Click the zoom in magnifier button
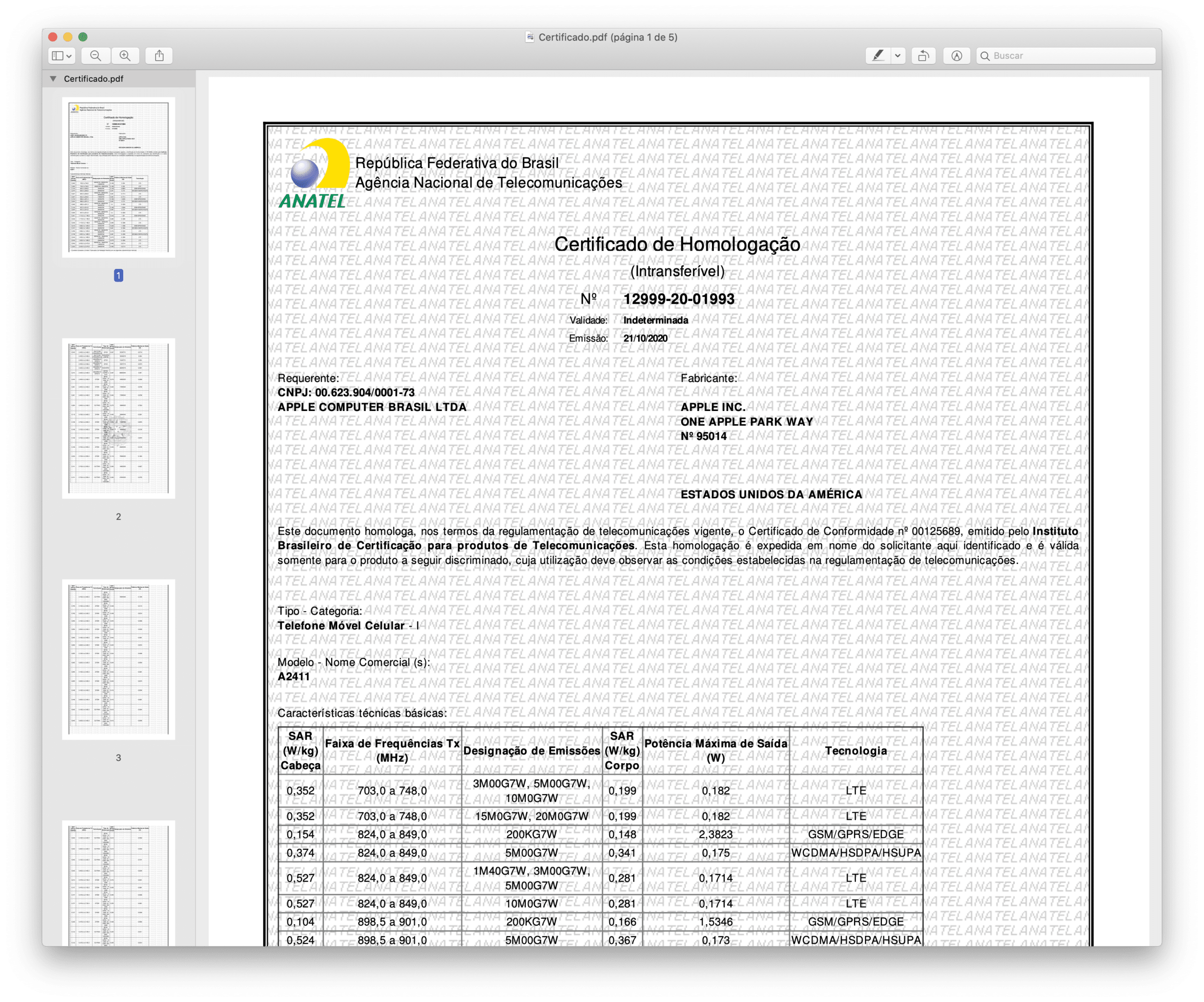 pos(125,55)
